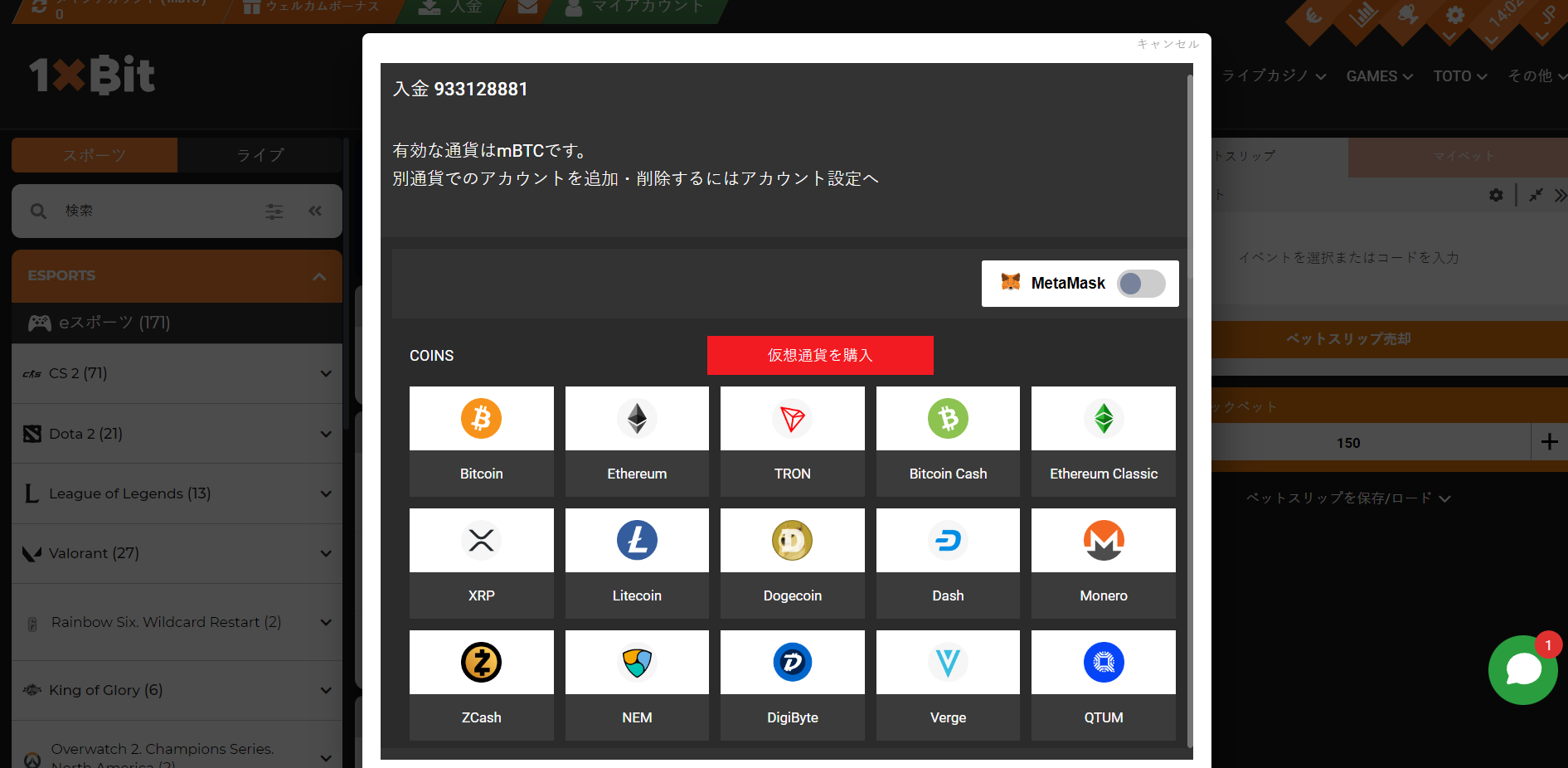Open the TOTO menu
The image size is (1568, 768).
(1459, 76)
